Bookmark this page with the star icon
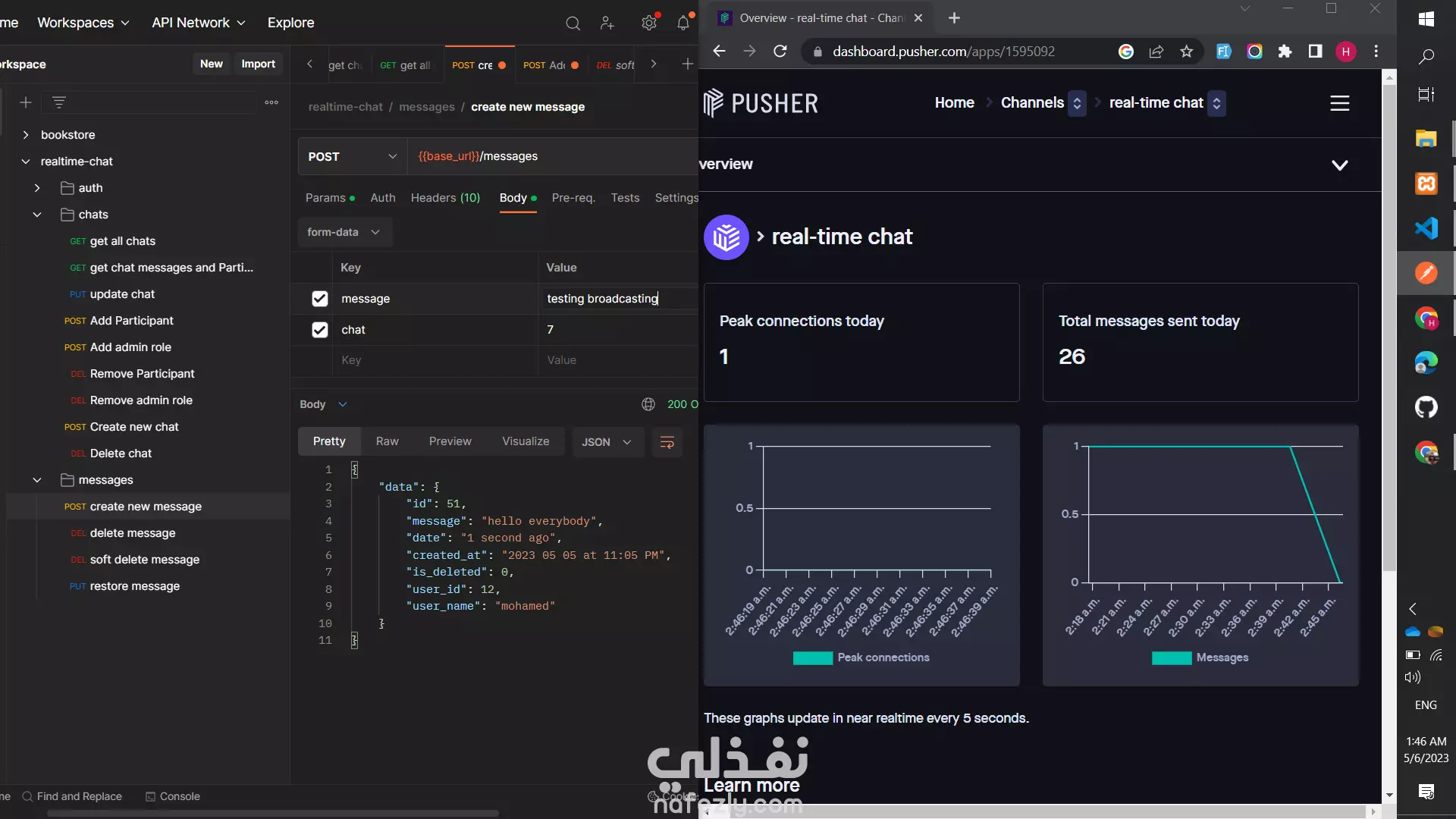Screen dimensions: 1456x819 (1187, 52)
